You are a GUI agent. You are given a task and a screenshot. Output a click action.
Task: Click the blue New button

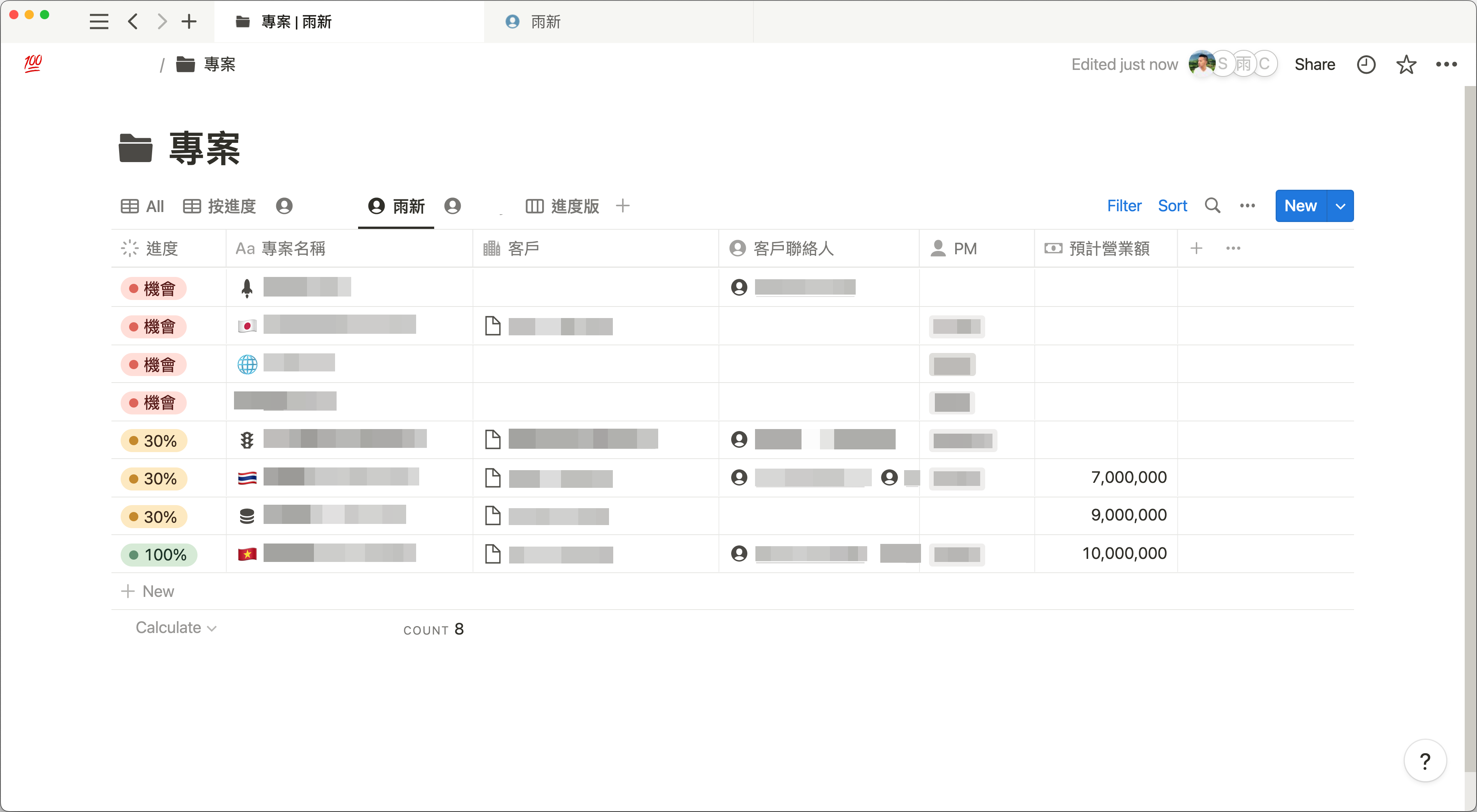1300,206
